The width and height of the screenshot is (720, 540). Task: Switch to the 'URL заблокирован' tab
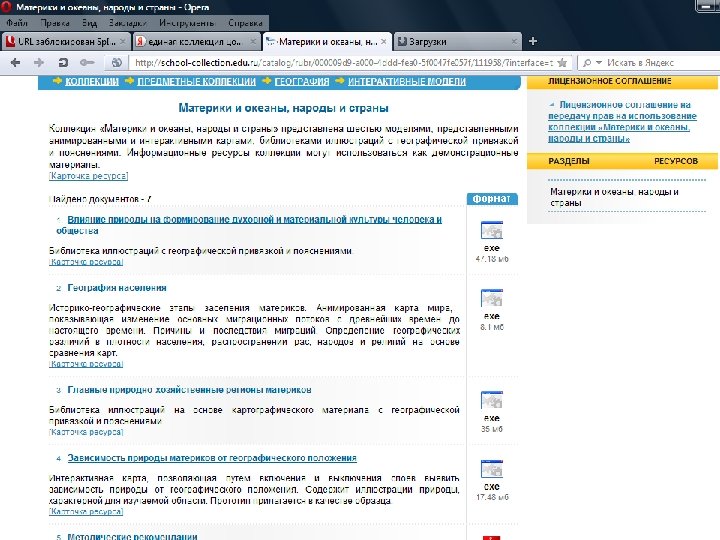point(66,42)
